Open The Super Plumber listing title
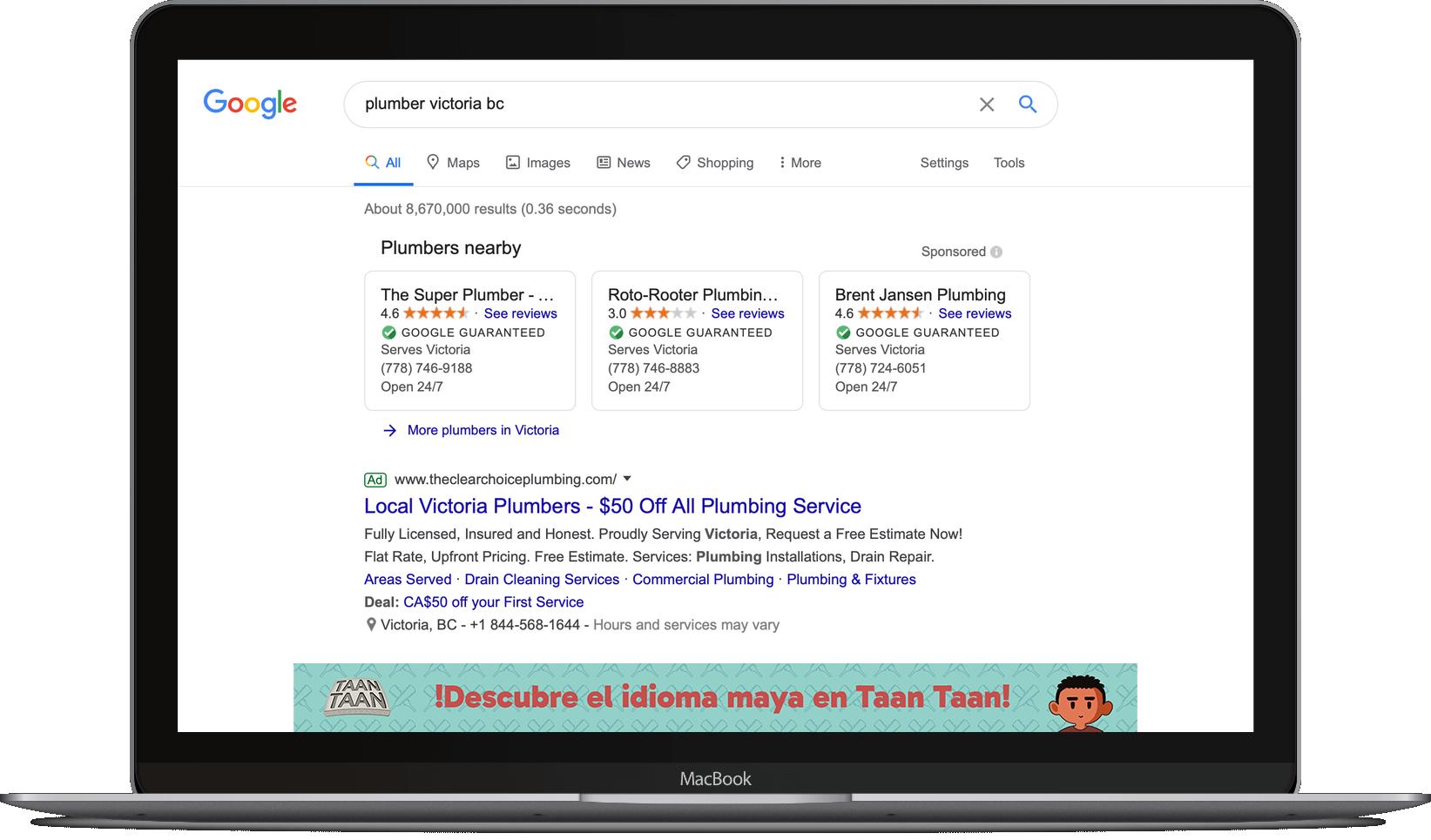This screenshot has width=1431, height=840. tap(468, 295)
